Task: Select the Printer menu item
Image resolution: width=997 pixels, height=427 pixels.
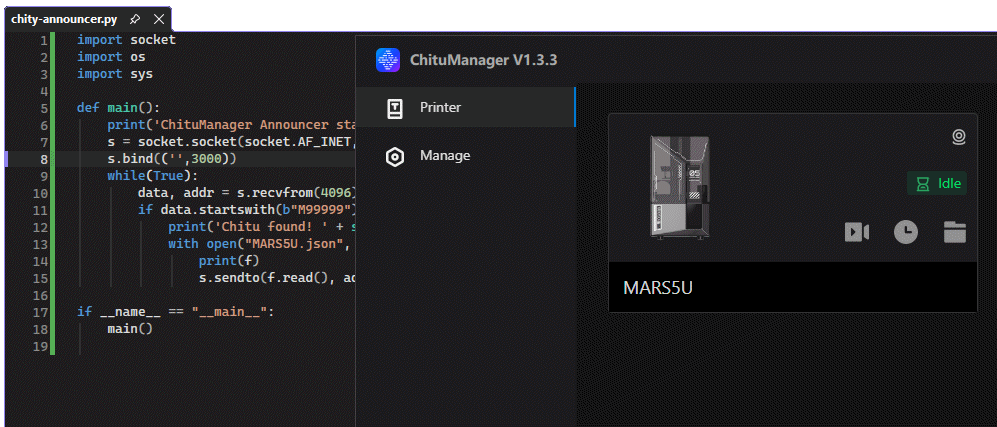Action: [465, 107]
